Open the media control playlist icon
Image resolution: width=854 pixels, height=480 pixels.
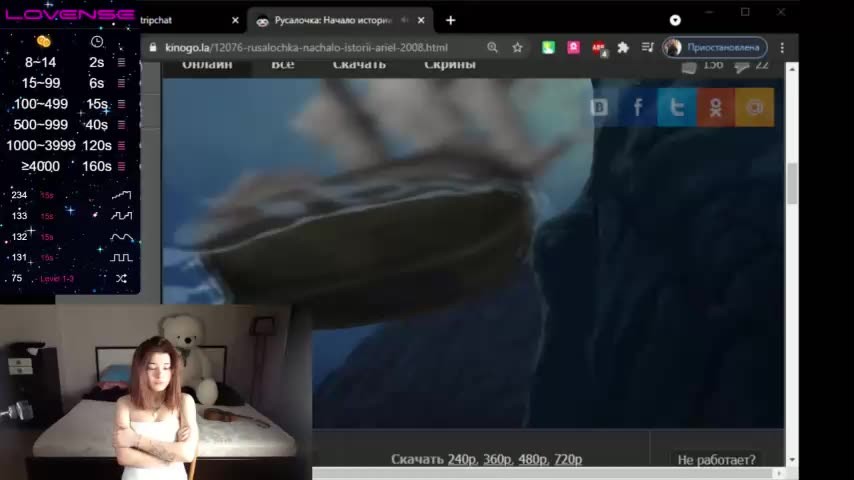coord(647,47)
